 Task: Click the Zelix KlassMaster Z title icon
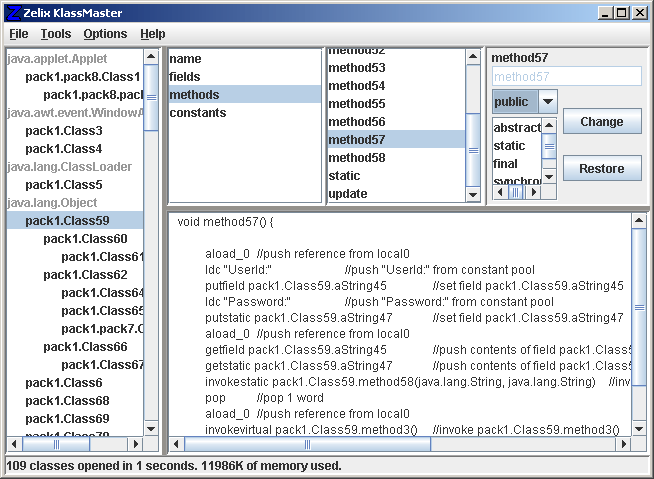pyautogui.click(x=13, y=13)
